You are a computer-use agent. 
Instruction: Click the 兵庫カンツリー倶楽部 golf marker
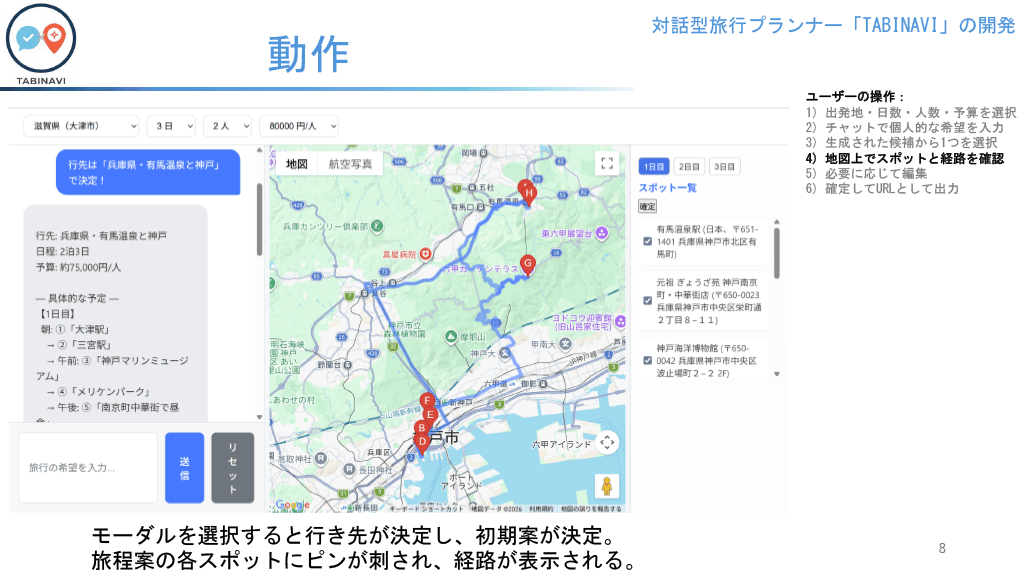(377, 227)
